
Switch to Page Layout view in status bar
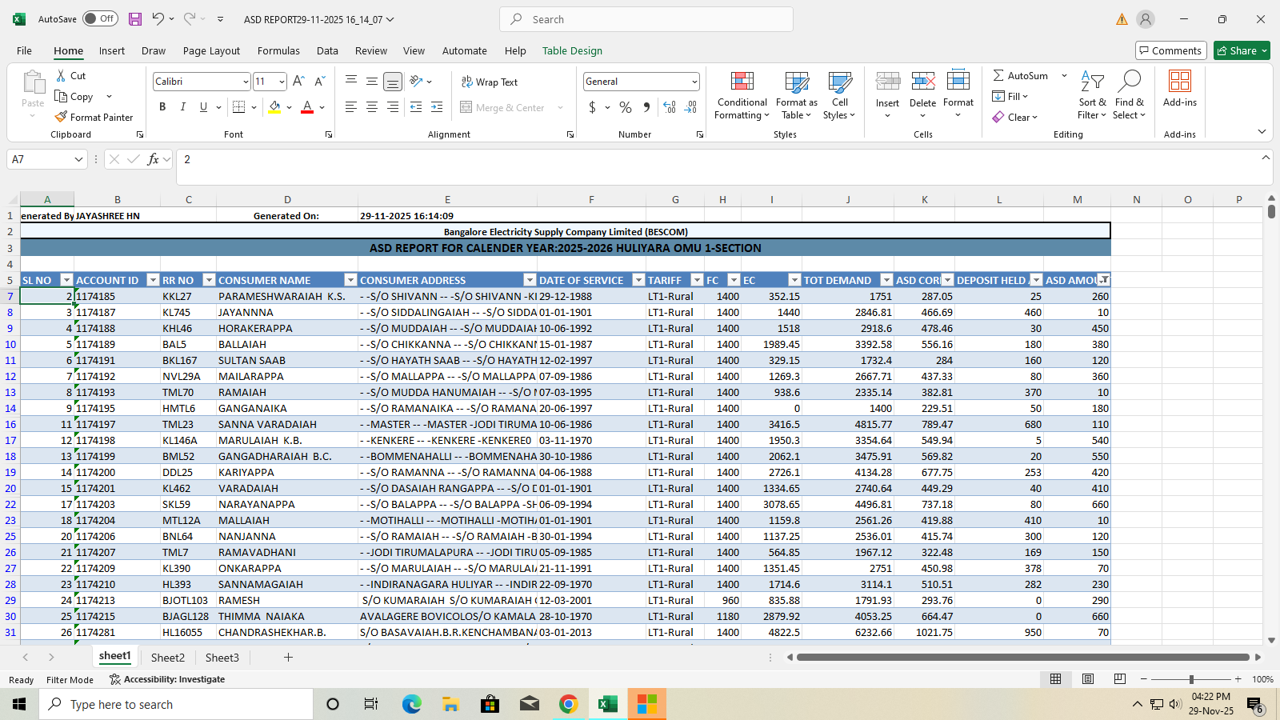[x=1087, y=679]
